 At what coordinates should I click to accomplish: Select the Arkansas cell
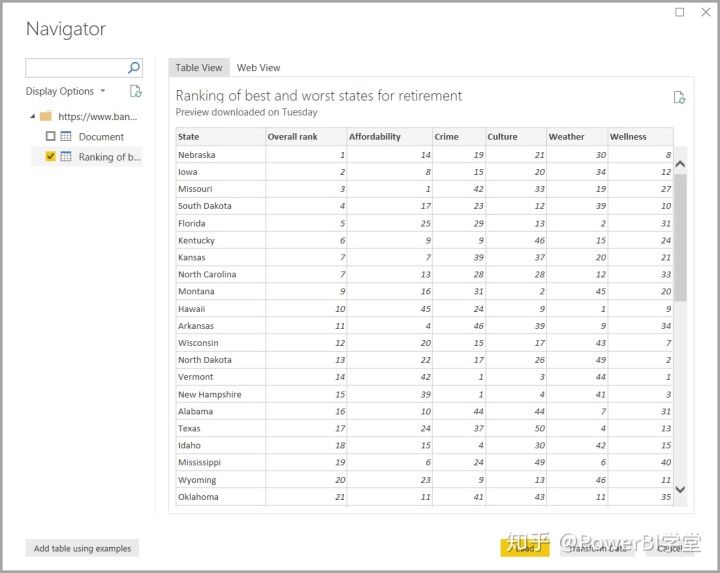[220, 326]
